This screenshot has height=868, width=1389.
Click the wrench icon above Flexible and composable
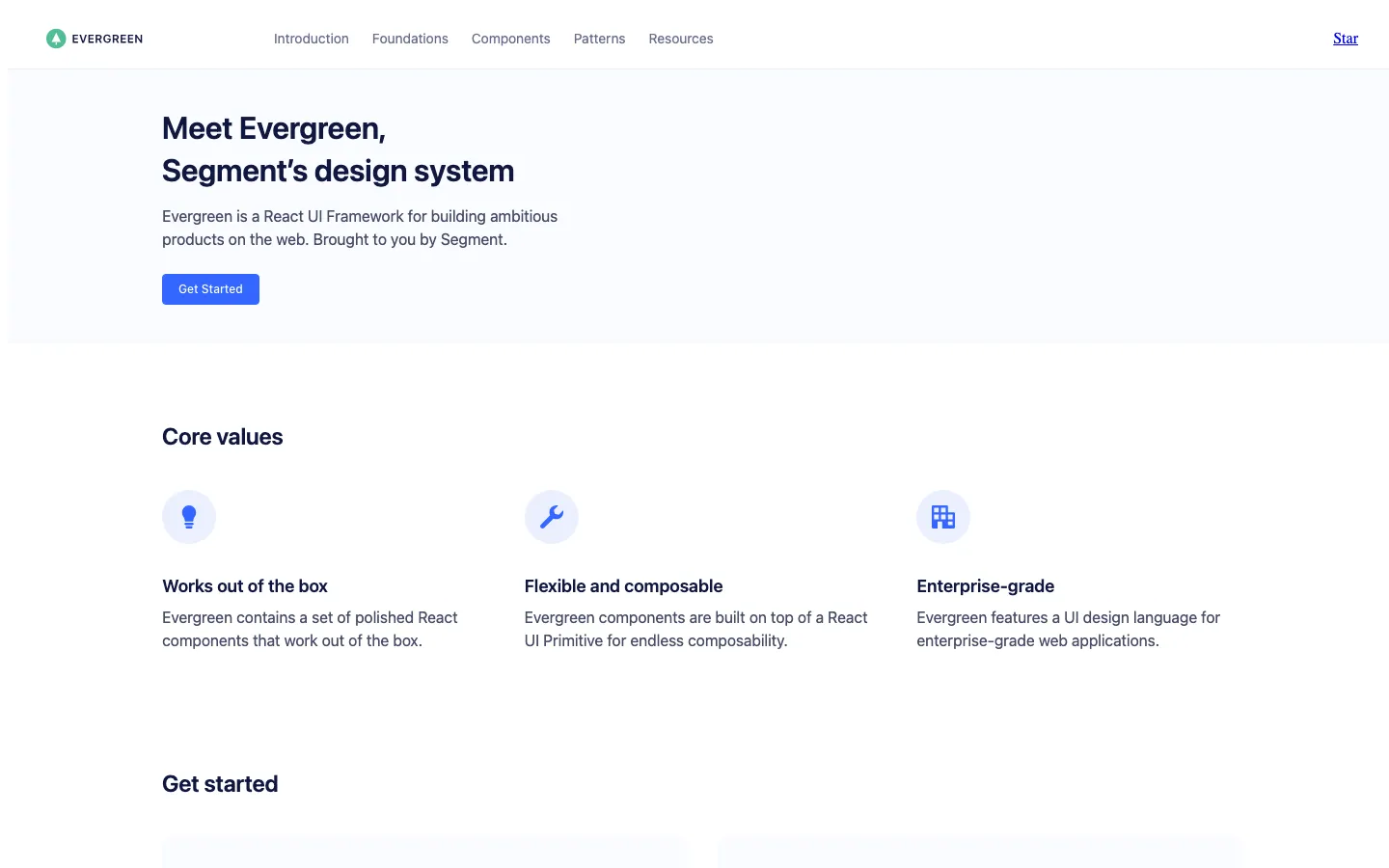(552, 517)
